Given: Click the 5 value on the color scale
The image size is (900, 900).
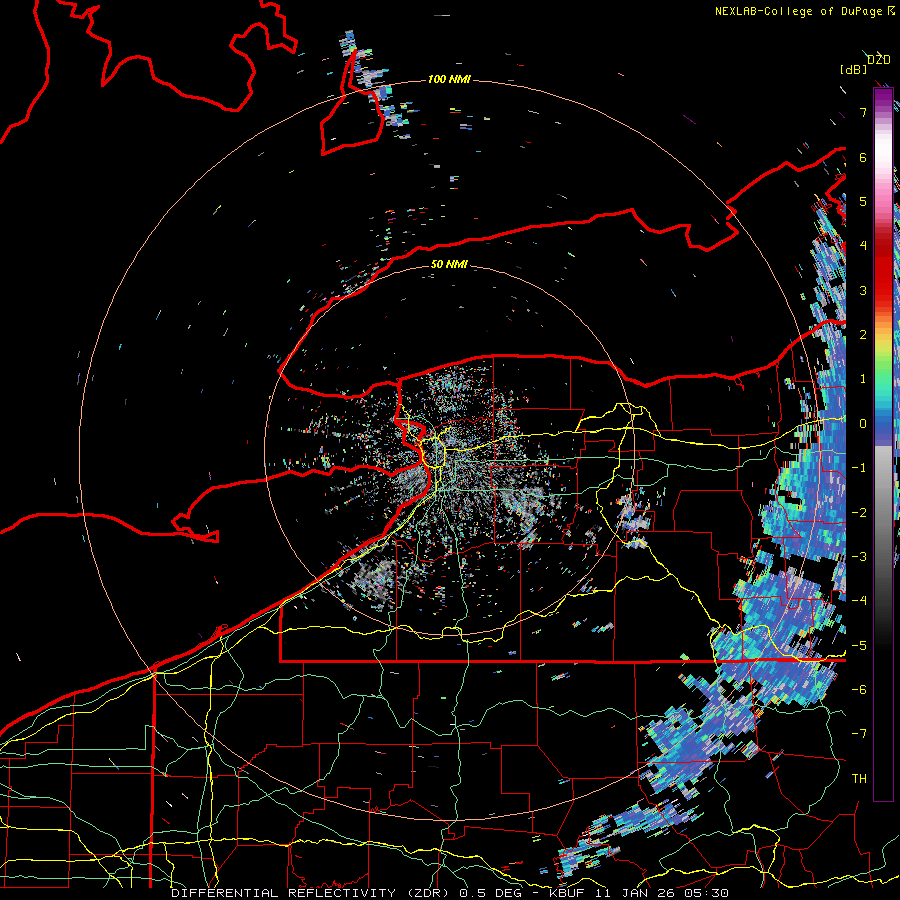Looking at the screenshot, I should [x=863, y=201].
